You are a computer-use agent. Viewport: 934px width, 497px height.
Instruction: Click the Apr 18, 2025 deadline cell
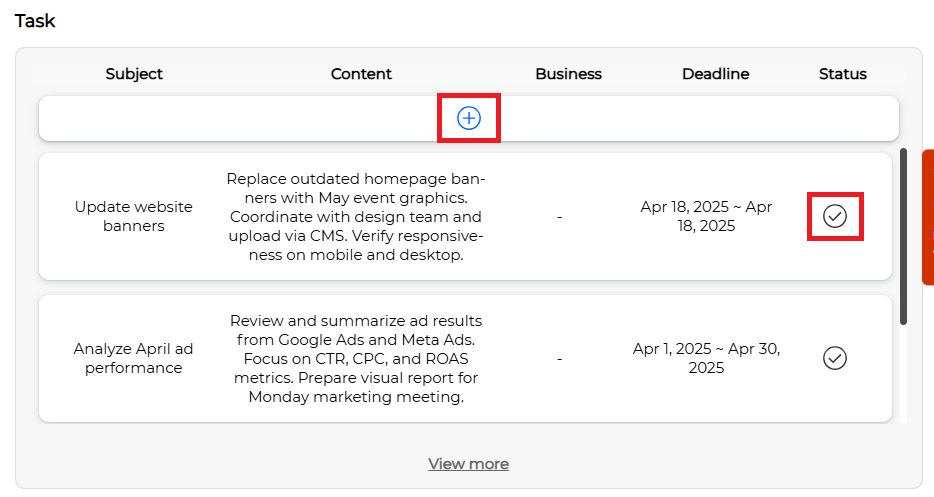[706, 216]
